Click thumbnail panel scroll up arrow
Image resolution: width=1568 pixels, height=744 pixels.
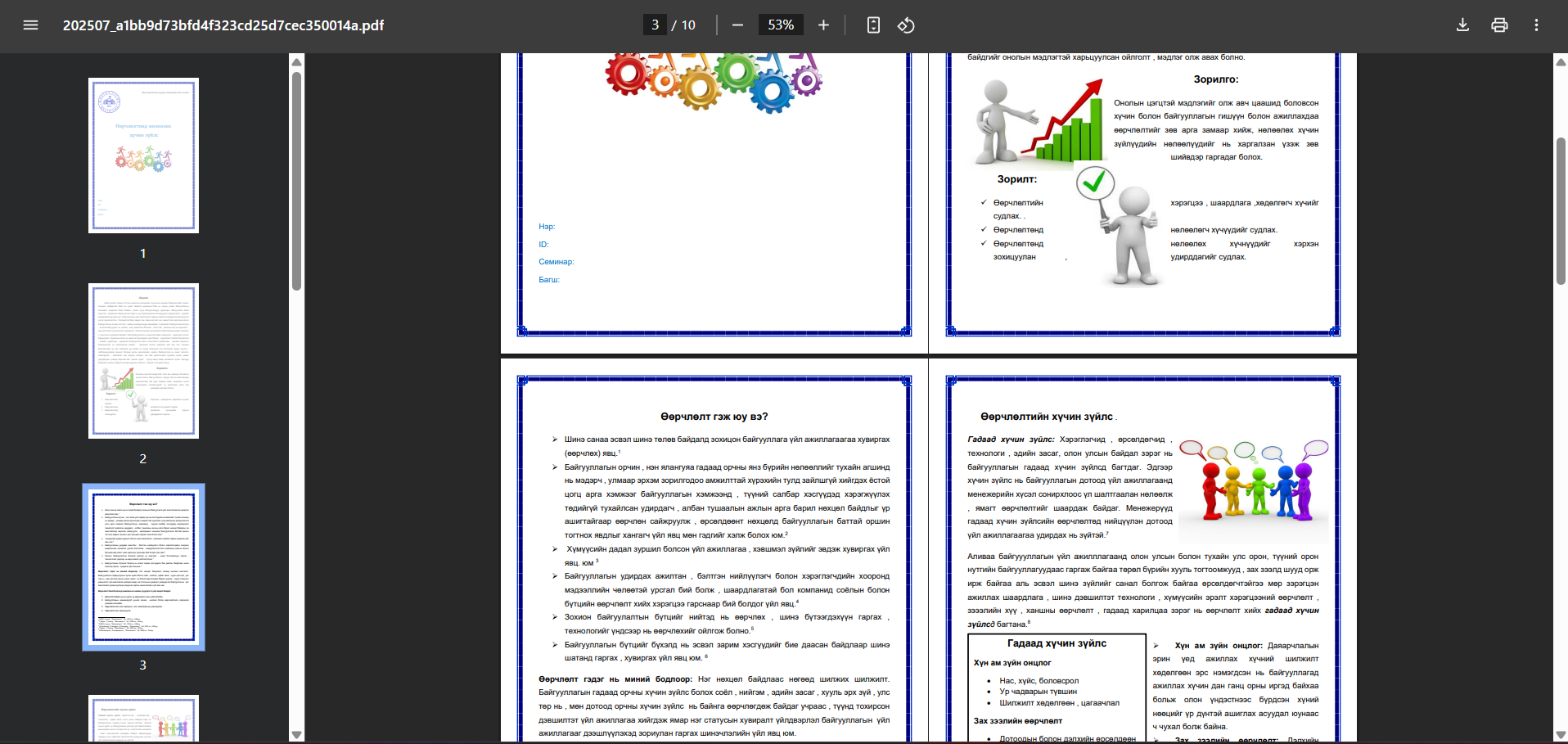click(297, 62)
